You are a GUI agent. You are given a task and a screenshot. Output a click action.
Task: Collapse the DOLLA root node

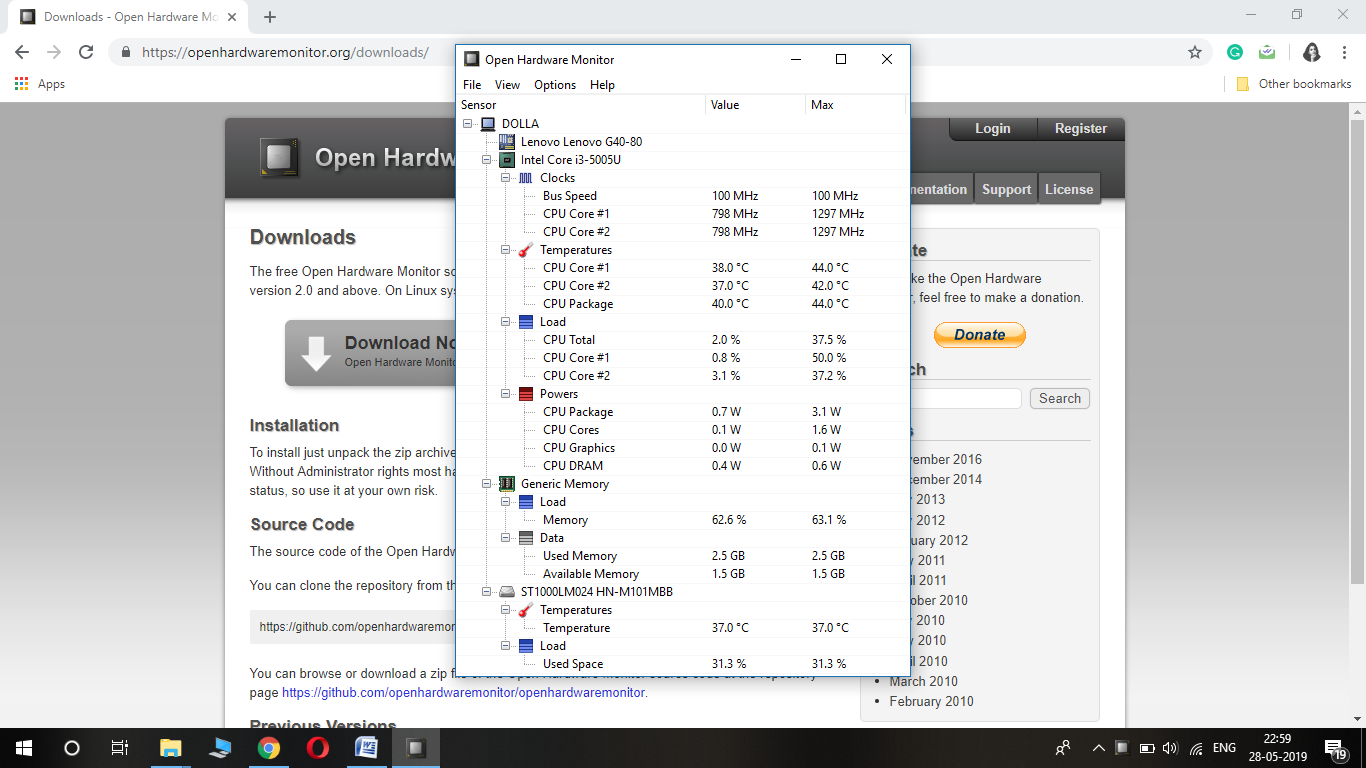pos(468,124)
